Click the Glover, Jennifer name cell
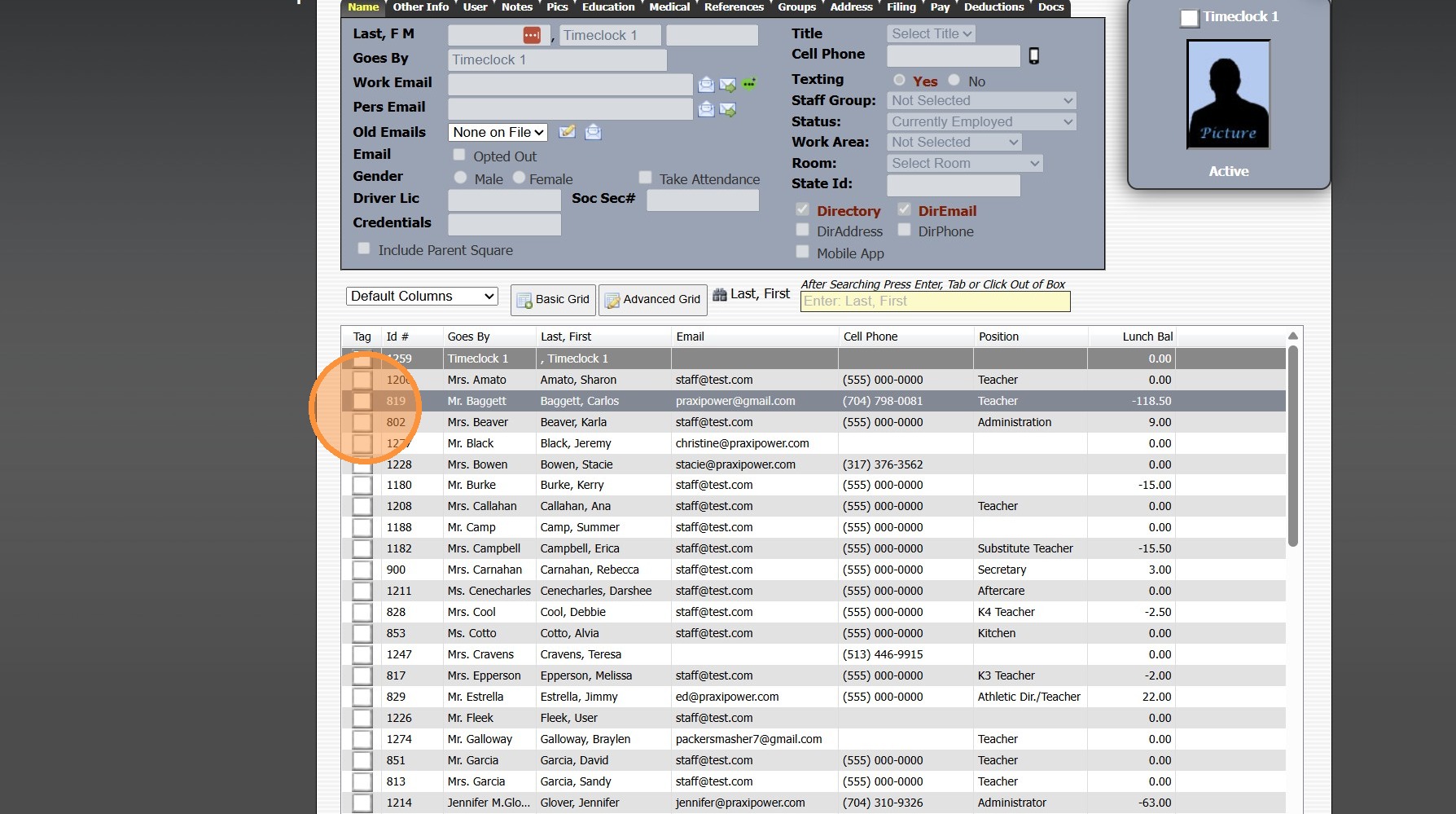Image resolution: width=1456 pixels, height=814 pixels. pos(580,803)
